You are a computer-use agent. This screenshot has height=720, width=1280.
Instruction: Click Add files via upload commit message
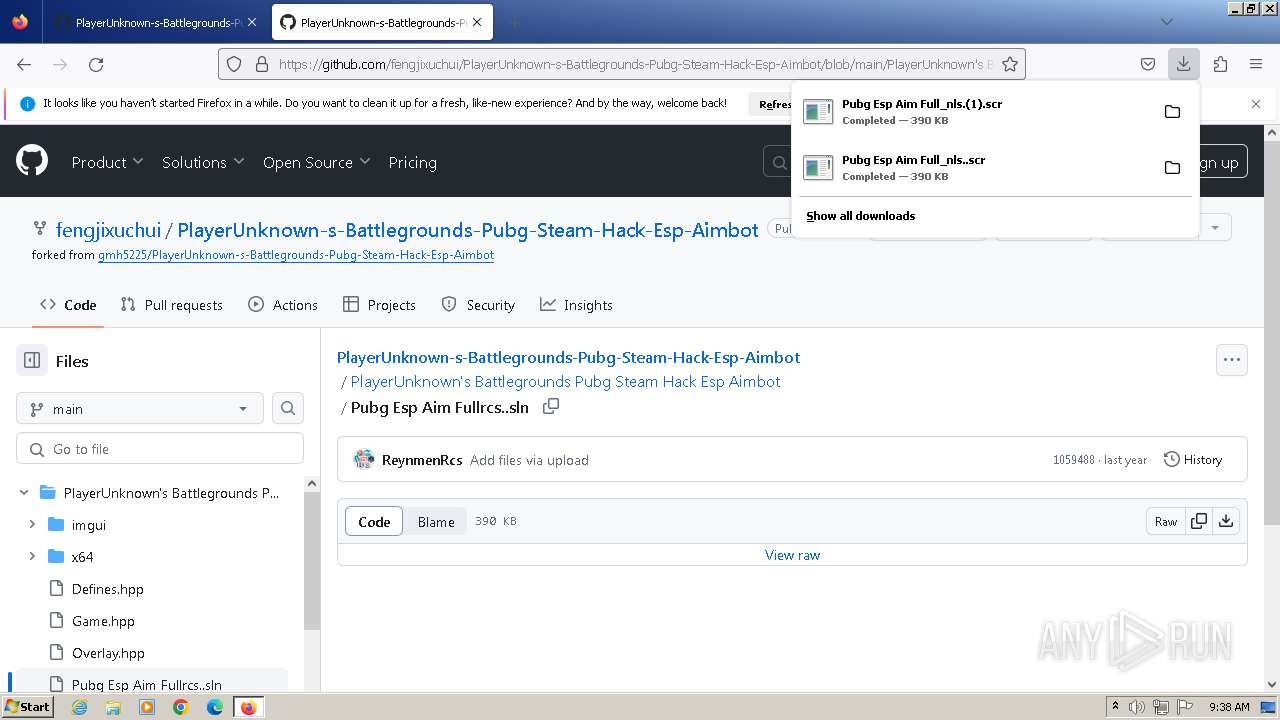click(529, 460)
